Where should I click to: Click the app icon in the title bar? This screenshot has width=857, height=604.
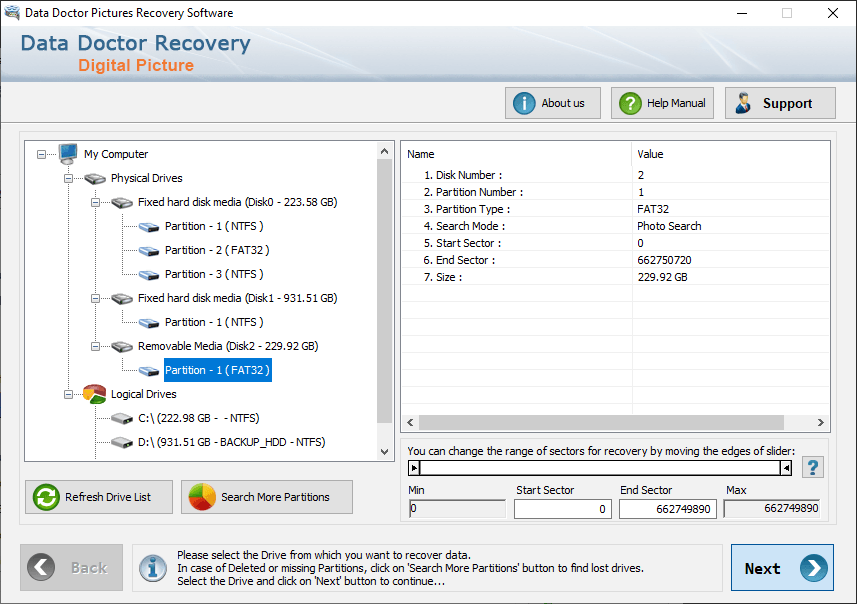click(12, 12)
